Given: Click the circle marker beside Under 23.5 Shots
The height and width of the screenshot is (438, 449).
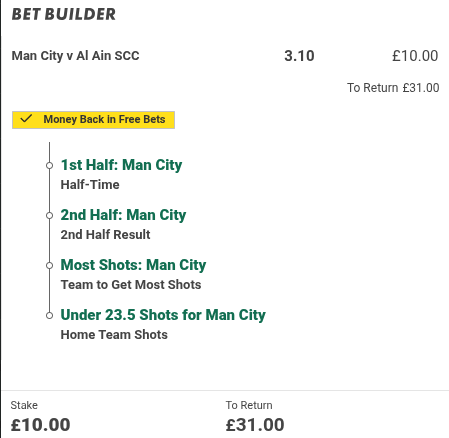Looking at the screenshot, I should pyautogui.click(x=49, y=315).
